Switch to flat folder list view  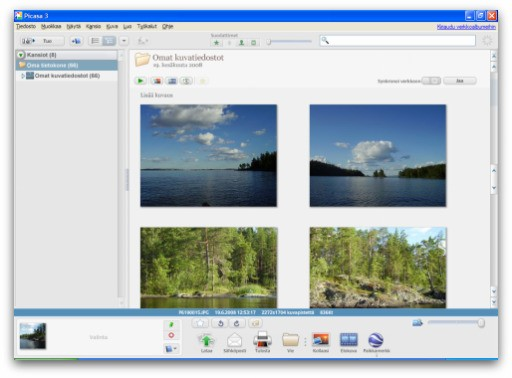coord(95,41)
